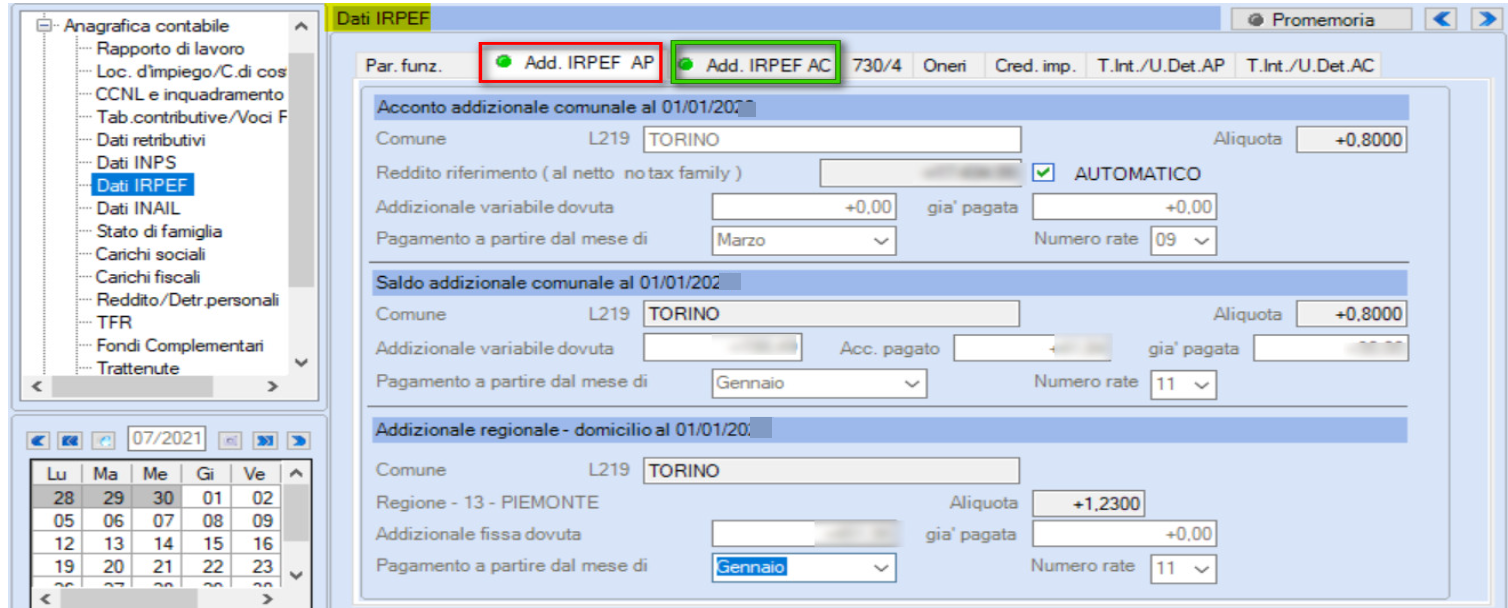Open the 730/4 tab
Image resolution: width=1508 pixels, height=608 pixels.
tap(878, 66)
